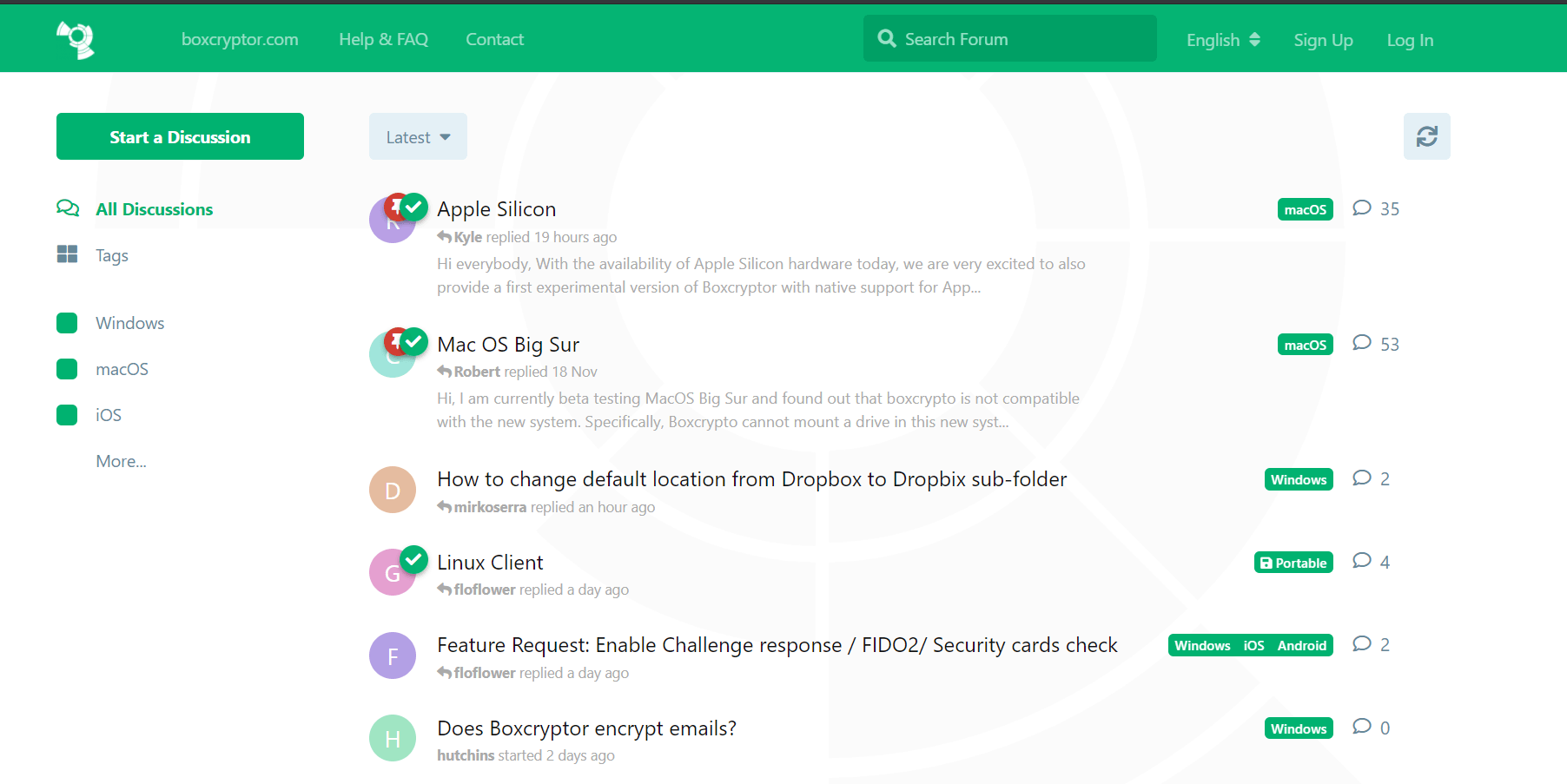Click username floflower under Linux Client
Viewport: 1567px width, 784px height.
coord(485,590)
